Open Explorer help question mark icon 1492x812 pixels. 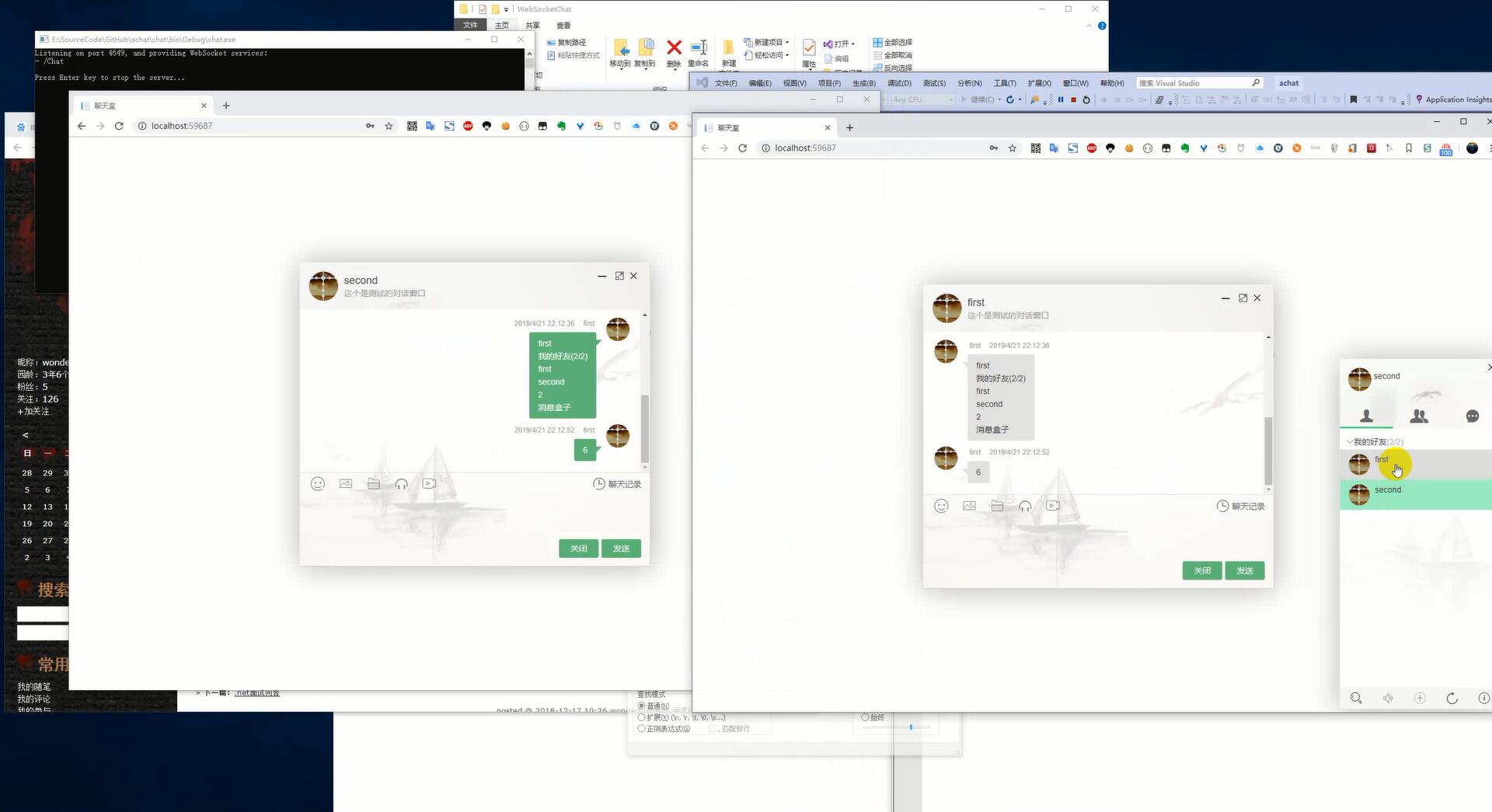(x=1102, y=26)
